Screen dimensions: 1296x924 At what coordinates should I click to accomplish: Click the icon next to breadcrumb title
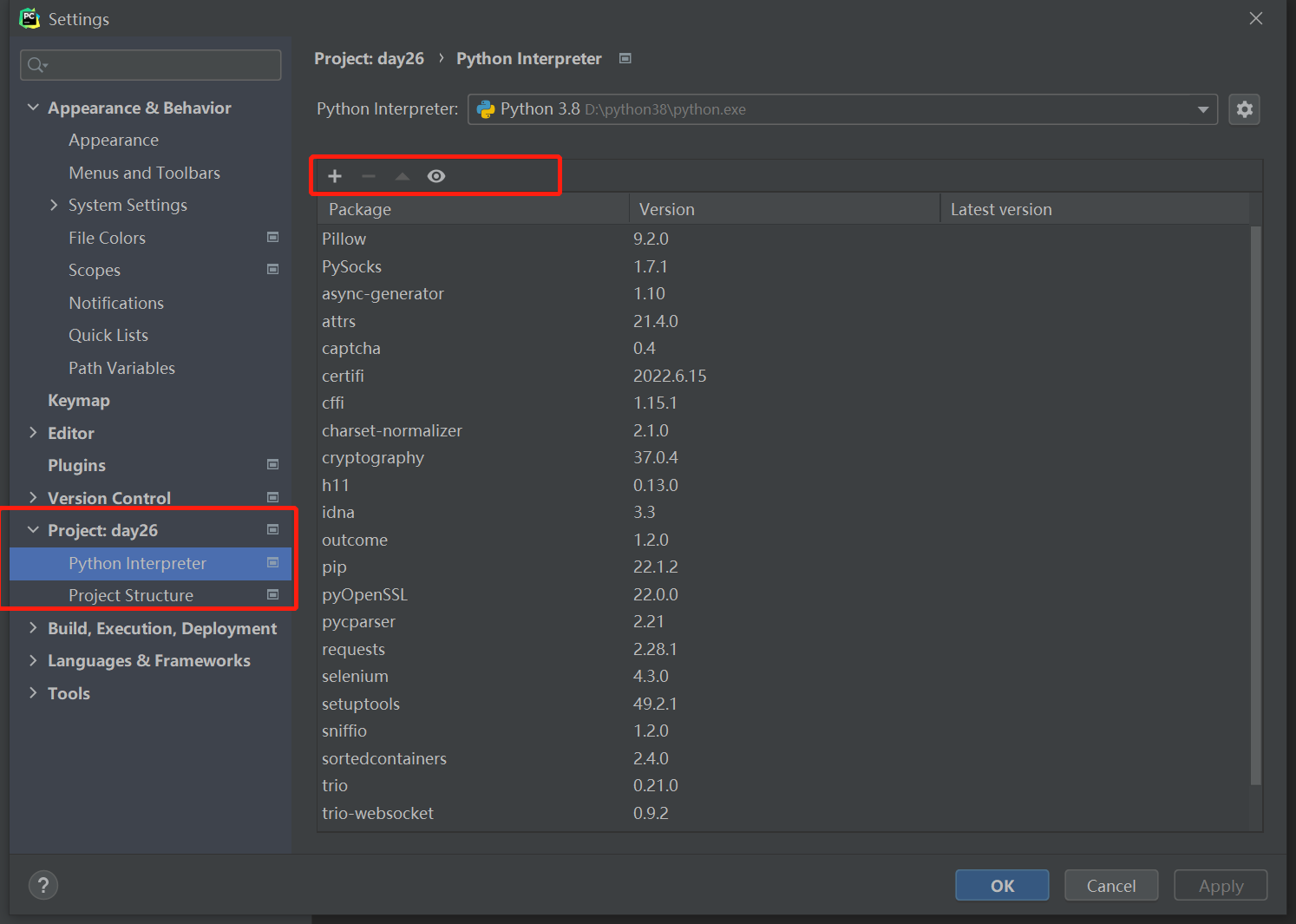click(x=625, y=58)
